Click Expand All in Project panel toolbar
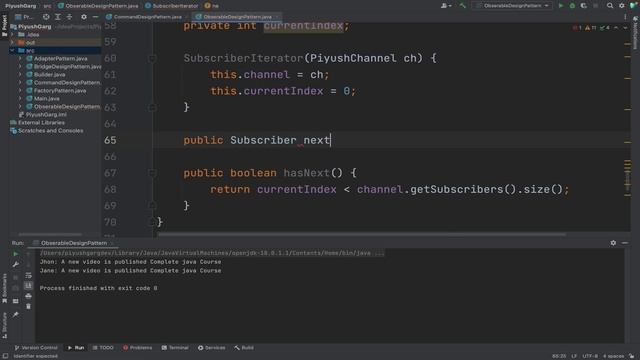The height and width of the screenshot is (360, 640). click(x=58, y=17)
